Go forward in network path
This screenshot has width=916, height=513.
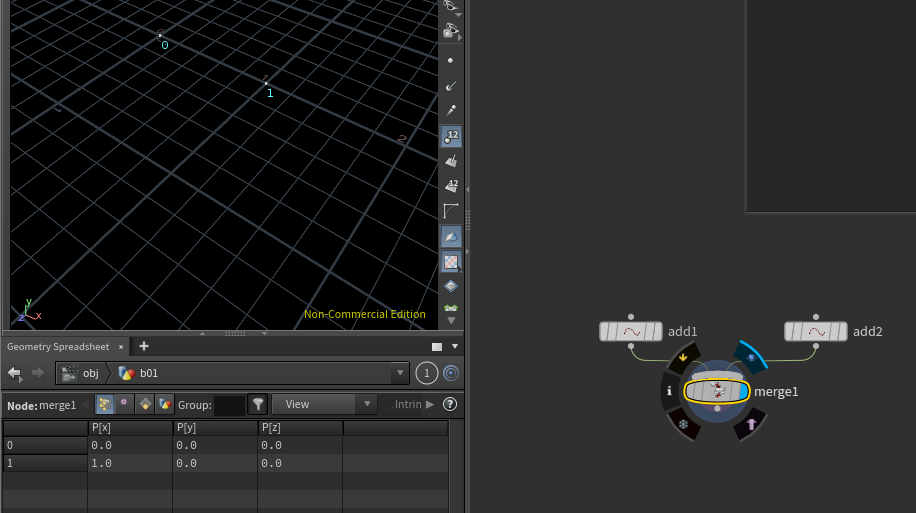tap(37, 373)
